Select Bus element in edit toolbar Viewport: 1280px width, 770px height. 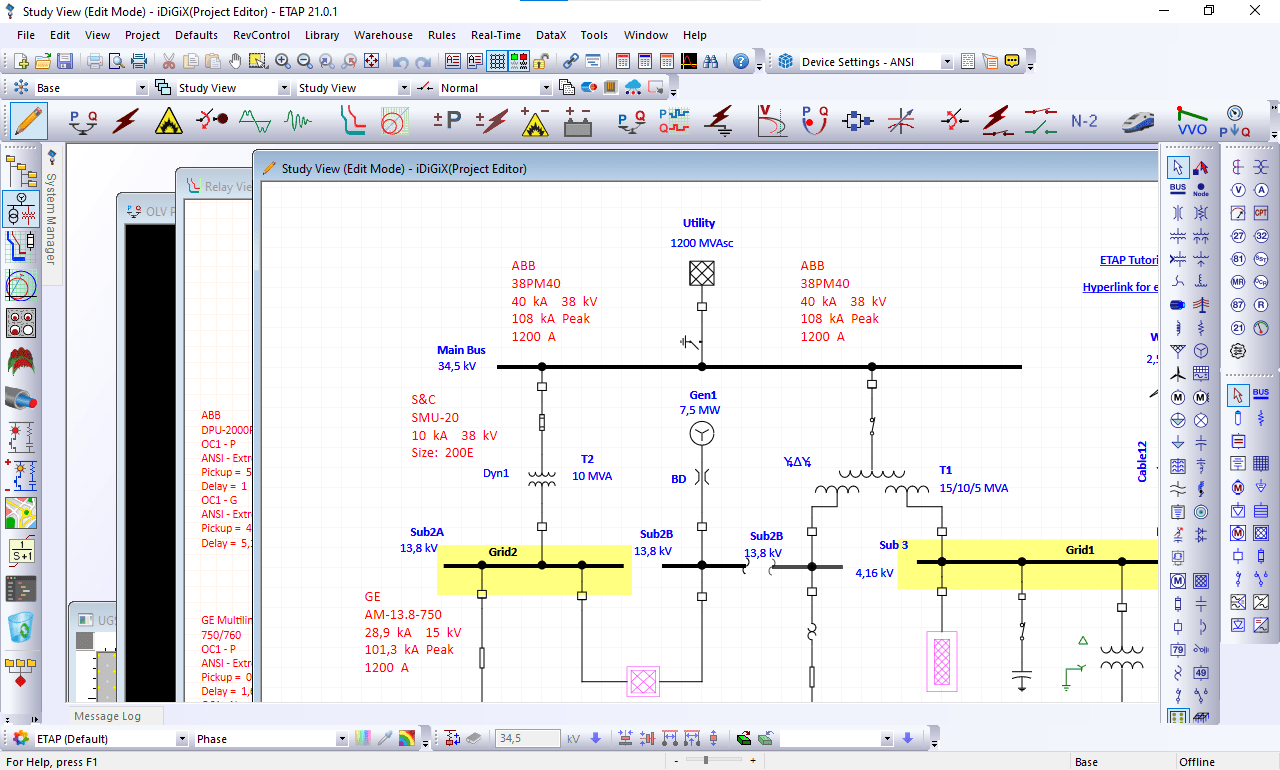1178,190
